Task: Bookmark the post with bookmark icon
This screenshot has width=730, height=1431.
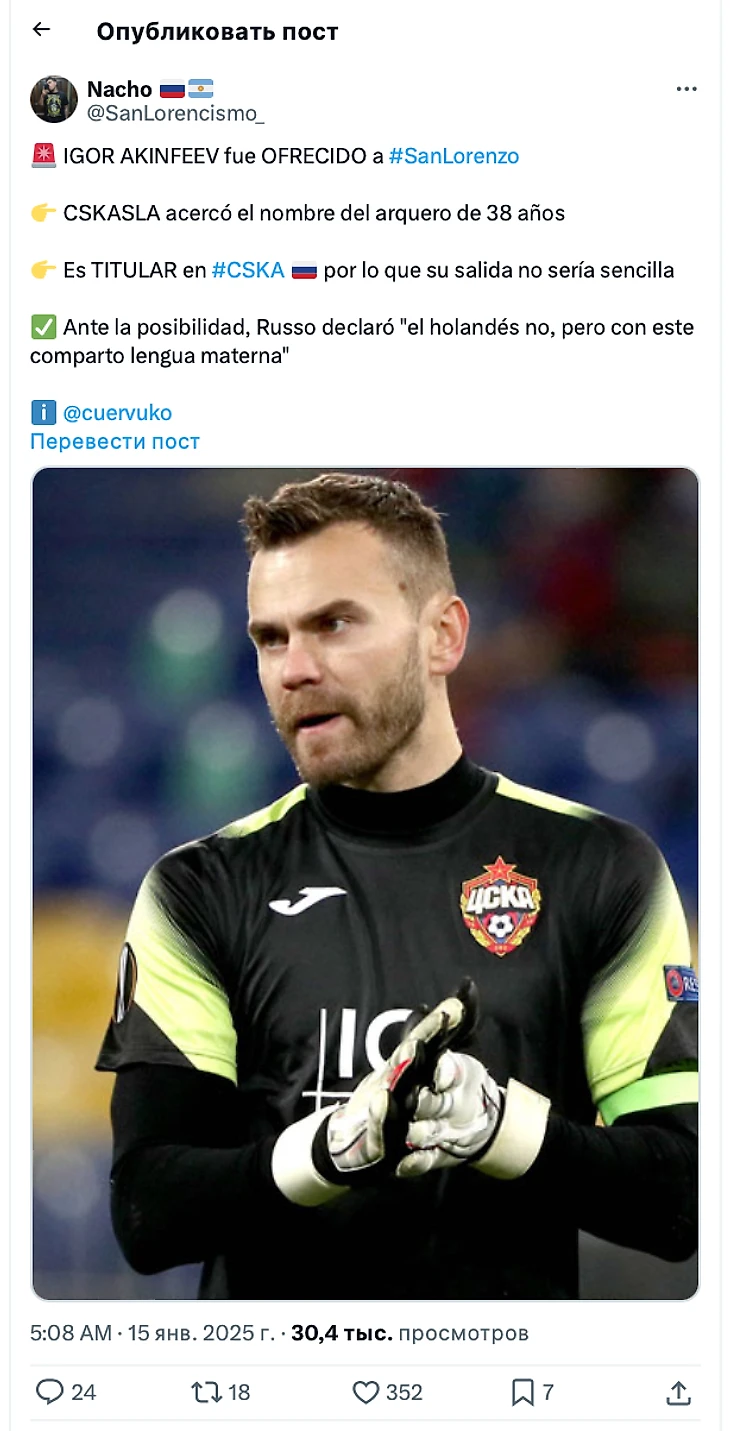Action: click(x=523, y=1392)
